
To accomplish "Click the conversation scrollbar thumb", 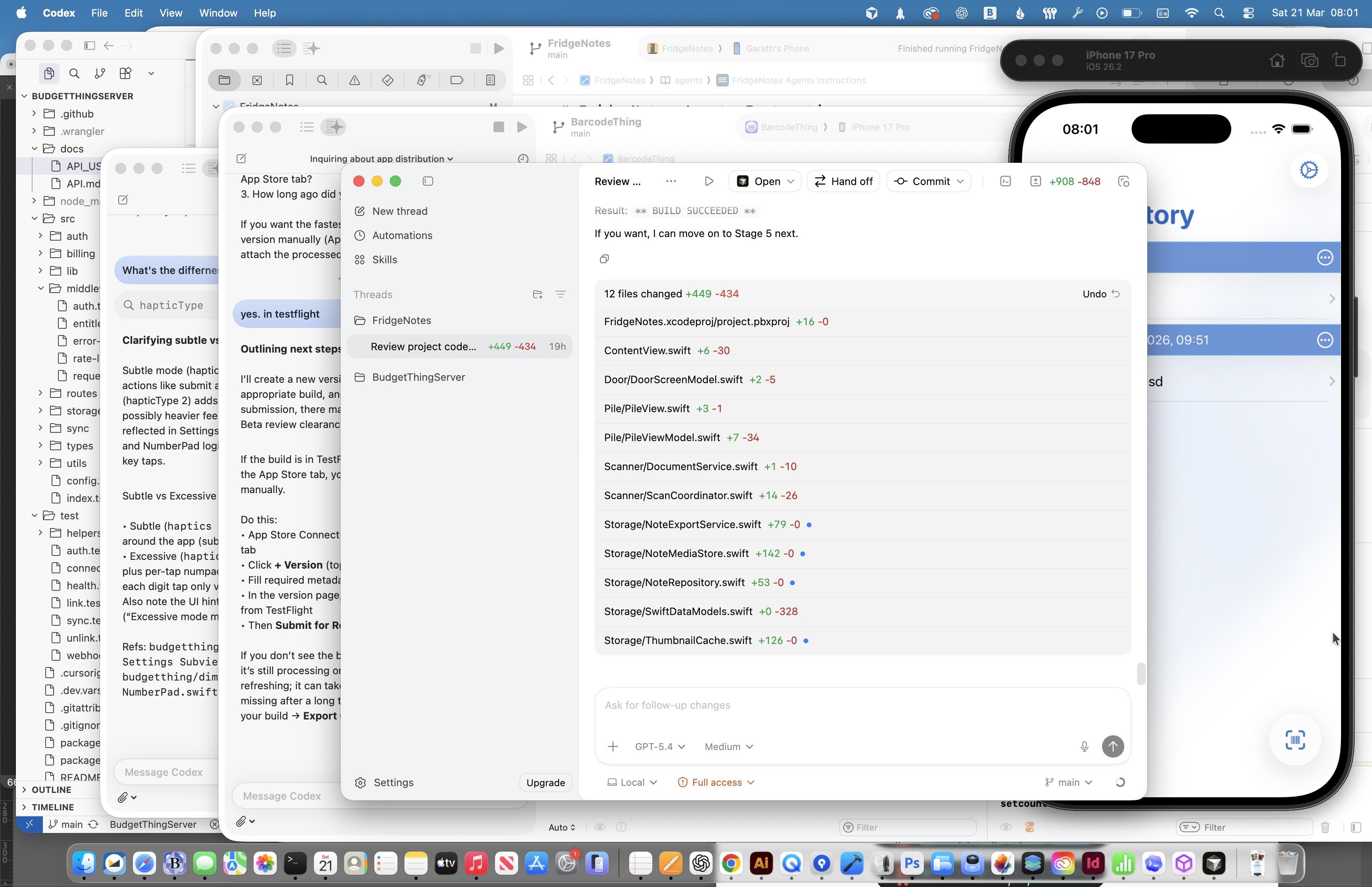I will [x=1141, y=674].
